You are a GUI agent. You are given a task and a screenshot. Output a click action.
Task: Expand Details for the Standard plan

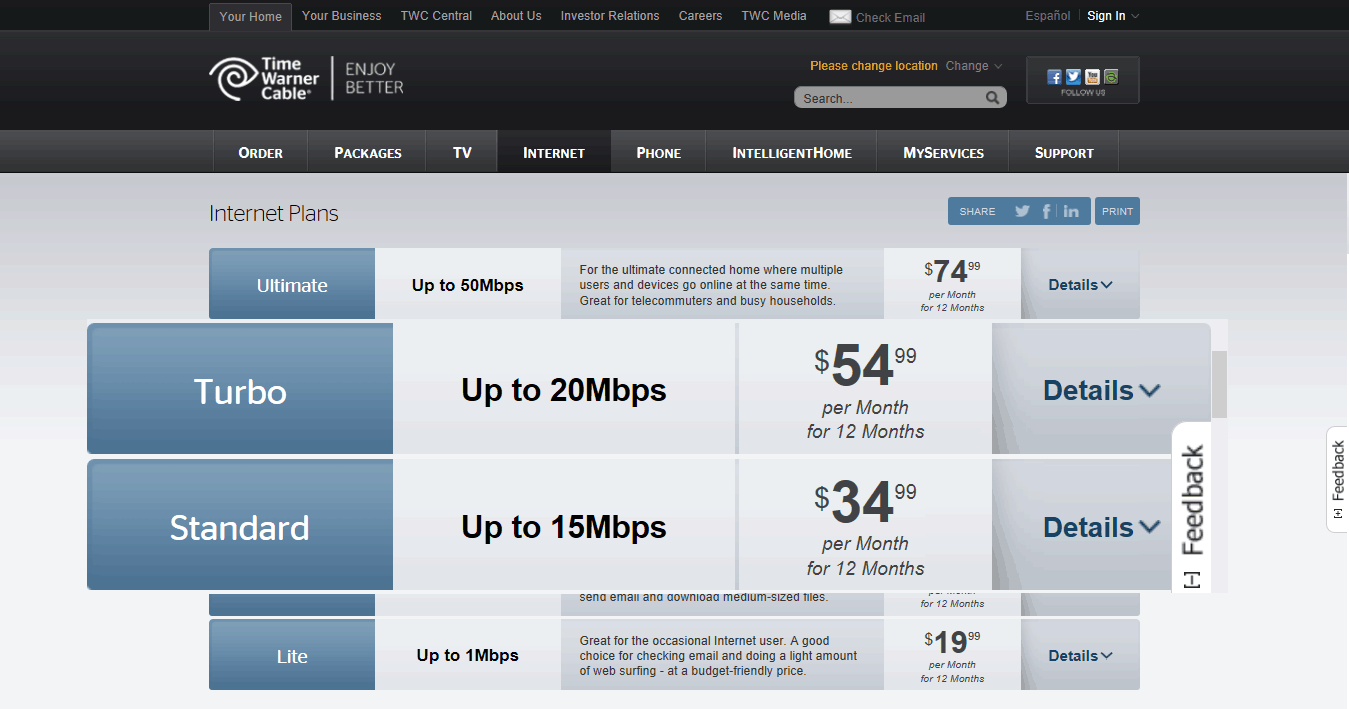1101,527
